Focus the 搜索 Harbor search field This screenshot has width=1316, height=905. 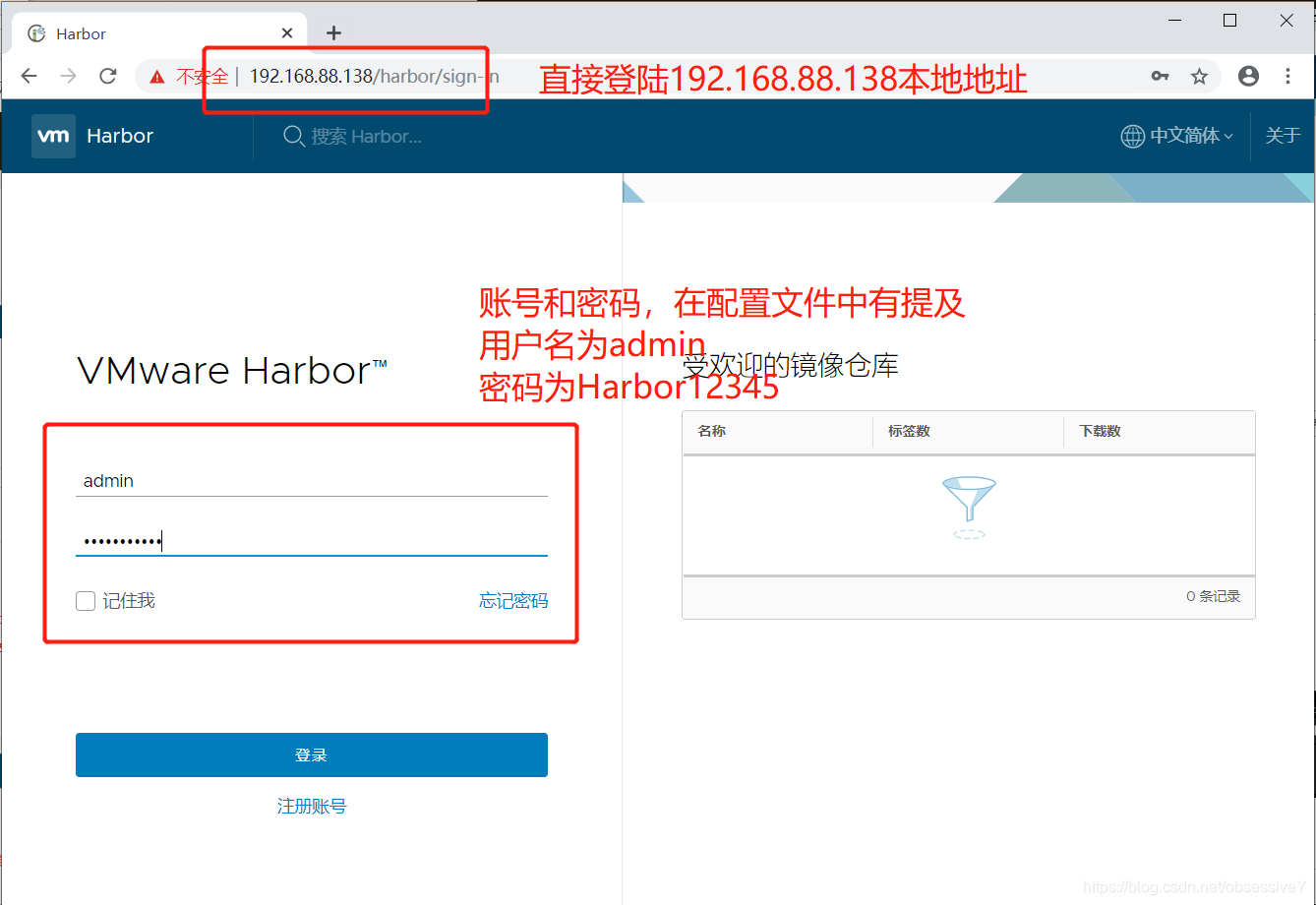(x=366, y=136)
